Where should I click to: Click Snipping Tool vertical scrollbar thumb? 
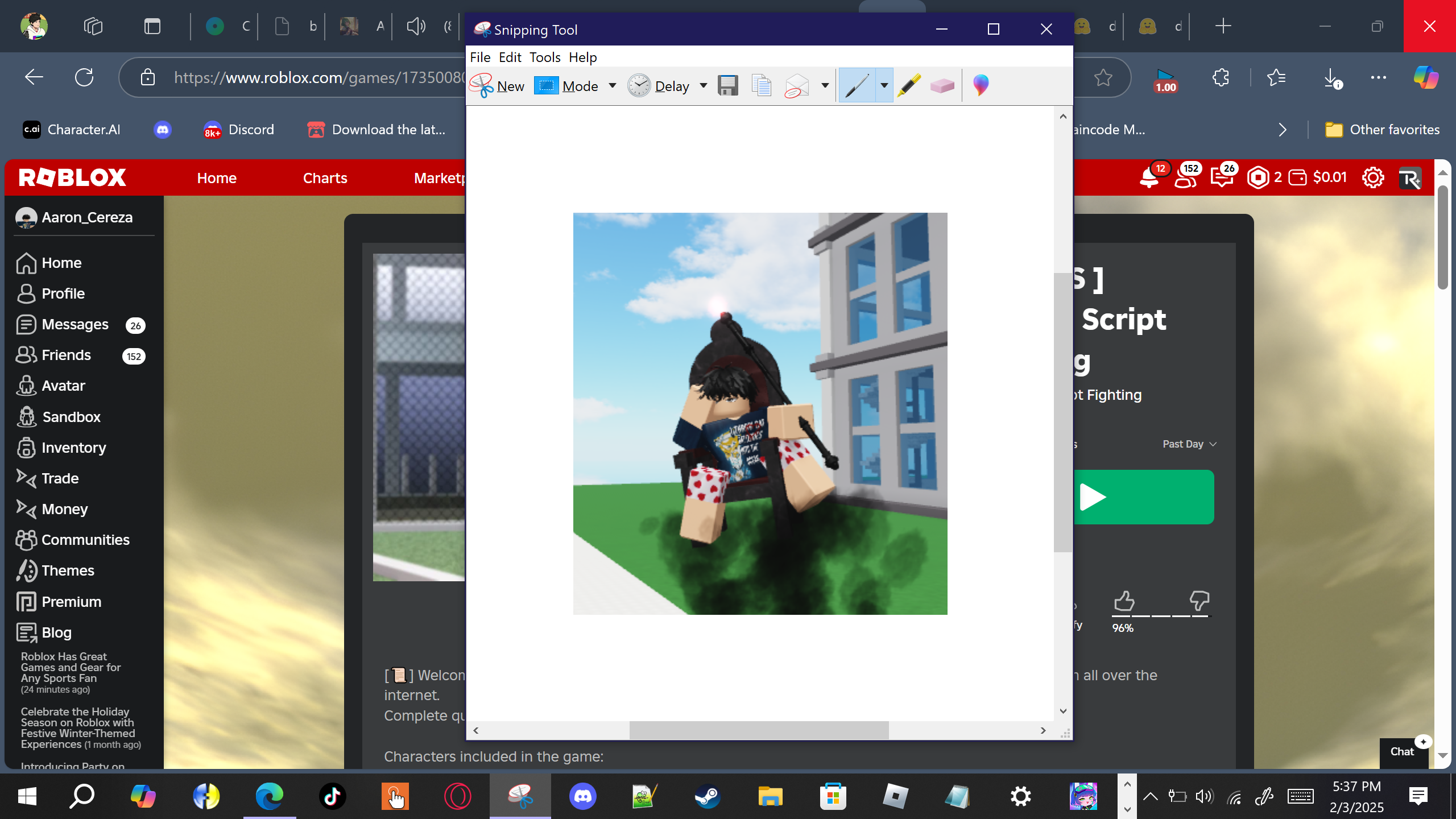[1062, 412]
